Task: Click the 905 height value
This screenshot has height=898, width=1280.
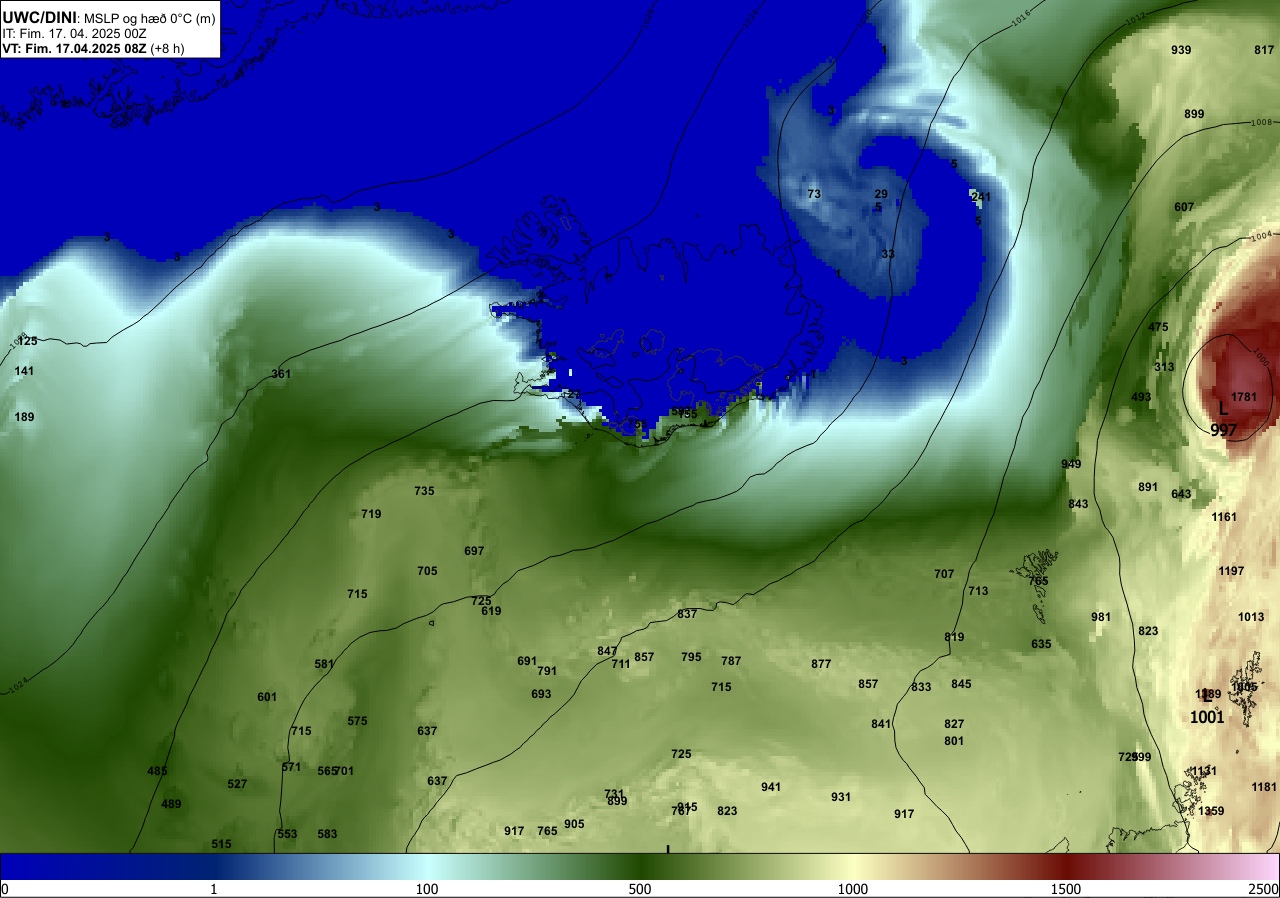Action: 574,824
